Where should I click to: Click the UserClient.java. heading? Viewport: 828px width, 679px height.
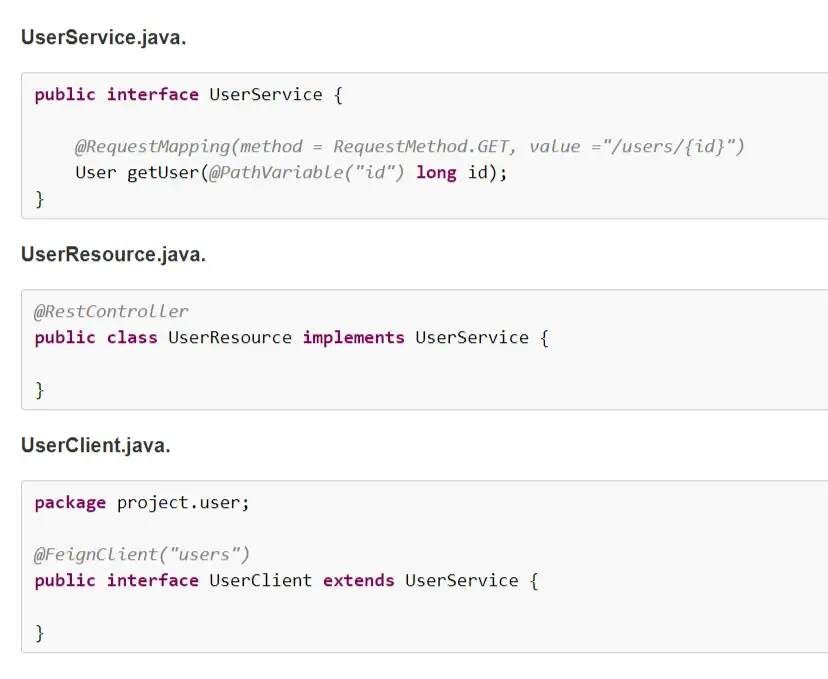(x=96, y=445)
